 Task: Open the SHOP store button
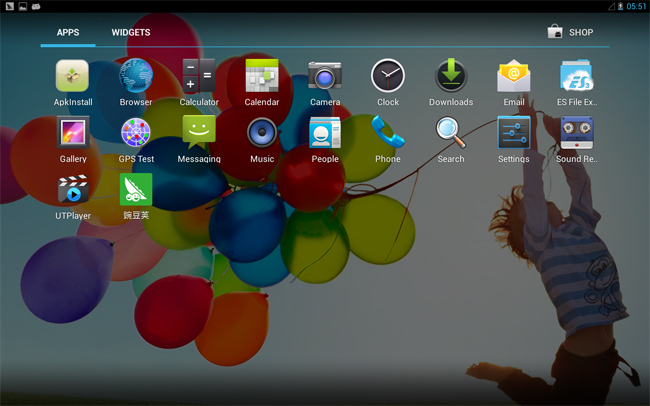pos(570,32)
